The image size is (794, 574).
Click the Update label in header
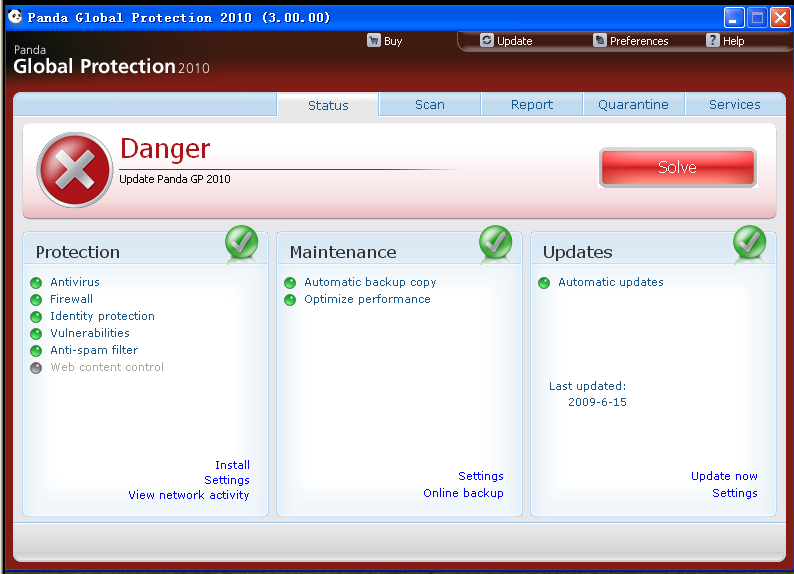coord(514,41)
